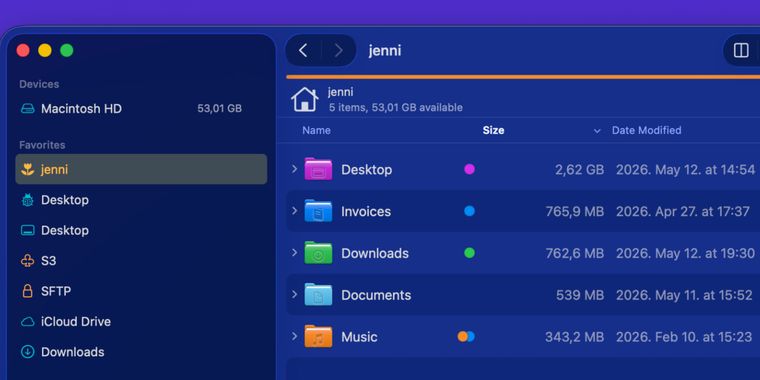The height and width of the screenshot is (380, 760).
Task: Click the 343,2 MB size of Music
Action: click(x=575, y=337)
